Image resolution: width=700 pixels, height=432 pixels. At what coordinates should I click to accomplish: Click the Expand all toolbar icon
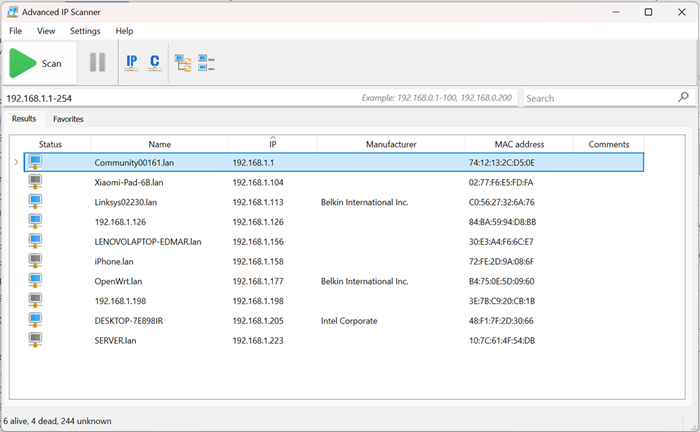pos(183,63)
